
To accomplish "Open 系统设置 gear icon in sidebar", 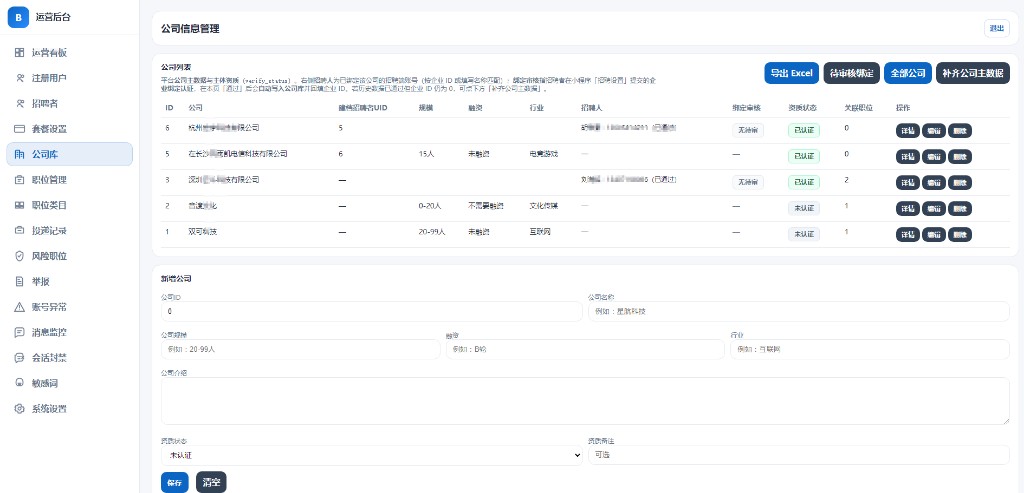I will [20, 409].
